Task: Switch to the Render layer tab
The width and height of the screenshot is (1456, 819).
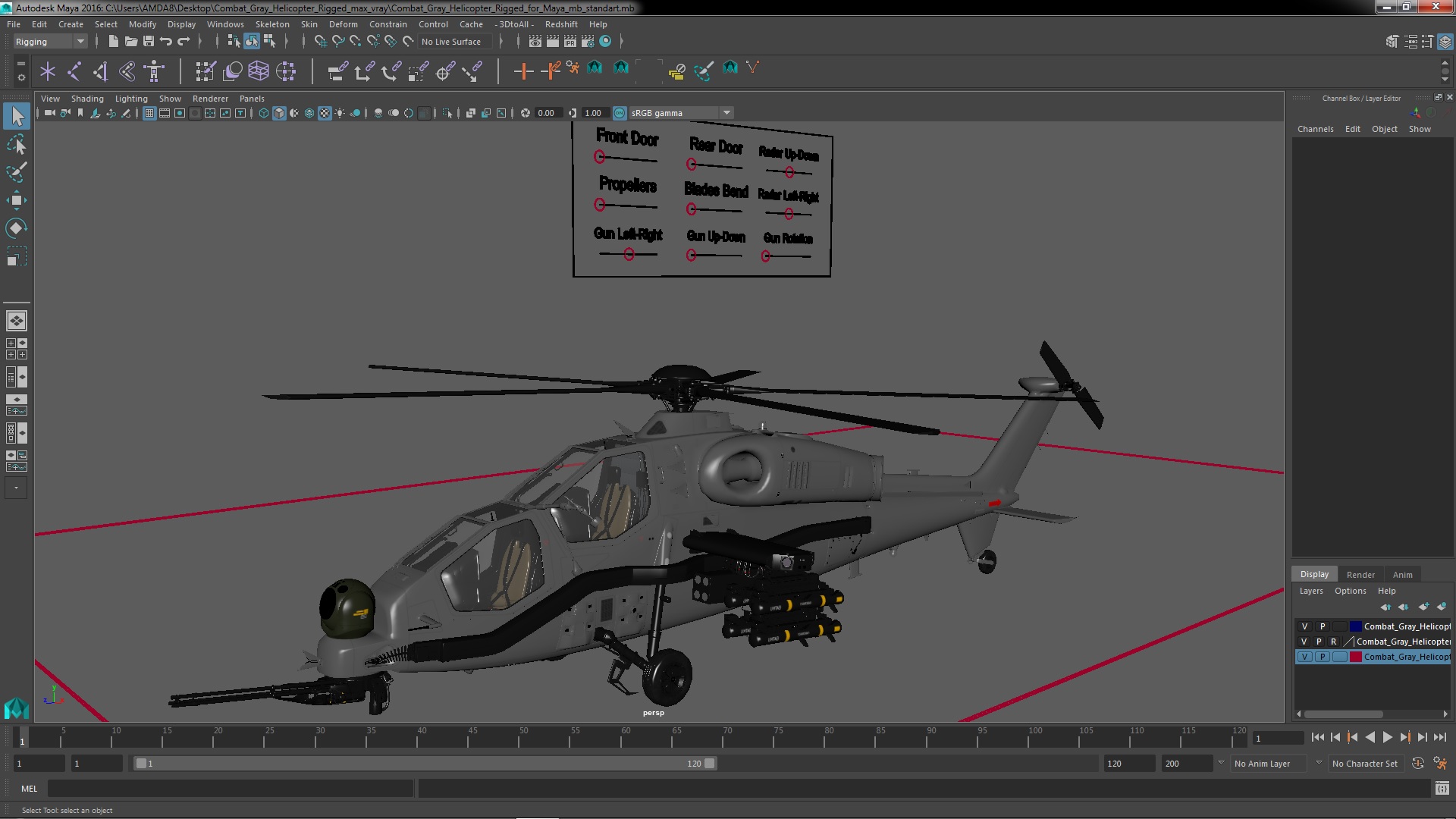Action: [x=1360, y=575]
